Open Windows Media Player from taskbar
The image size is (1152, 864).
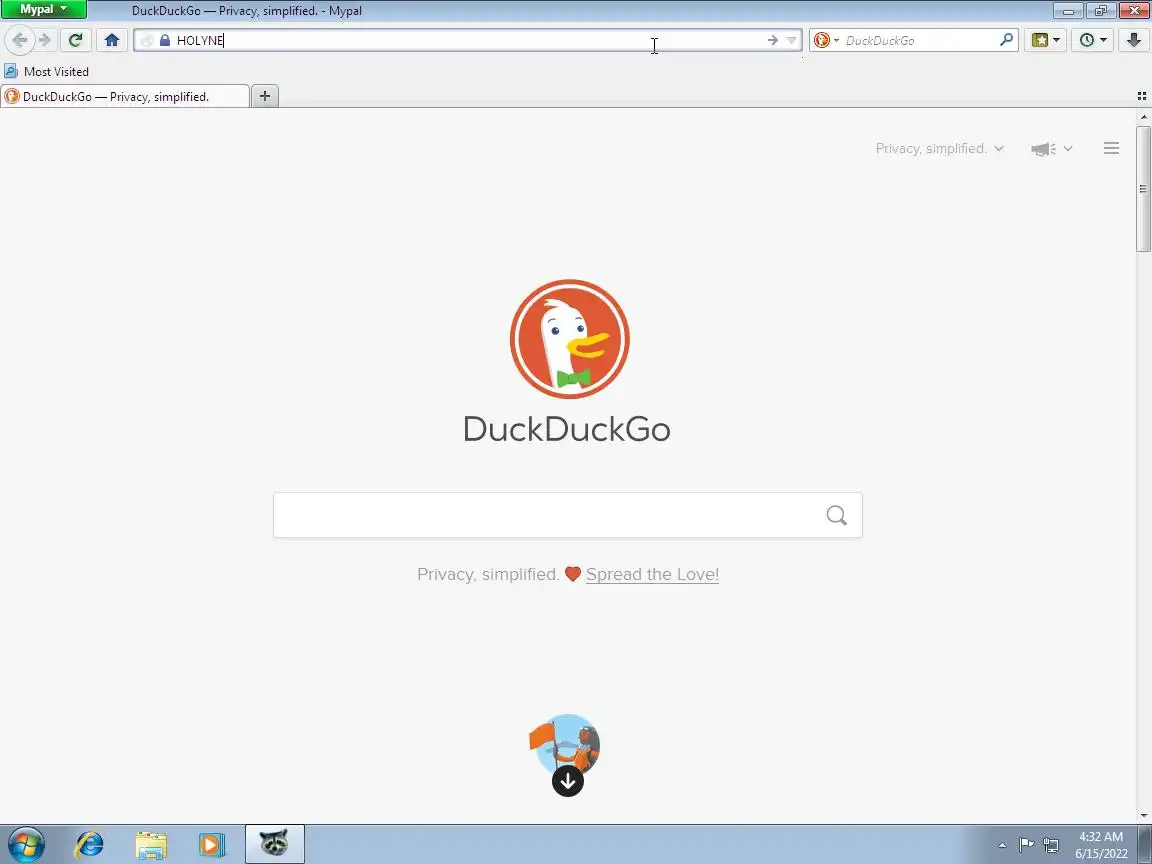point(212,845)
